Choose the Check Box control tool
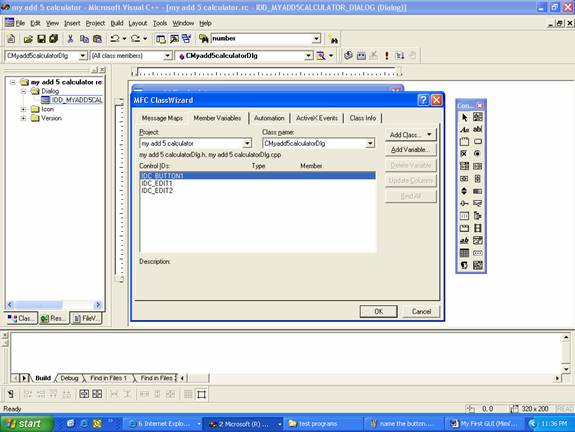575x432 pixels. pyautogui.click(x=465, y=154)
